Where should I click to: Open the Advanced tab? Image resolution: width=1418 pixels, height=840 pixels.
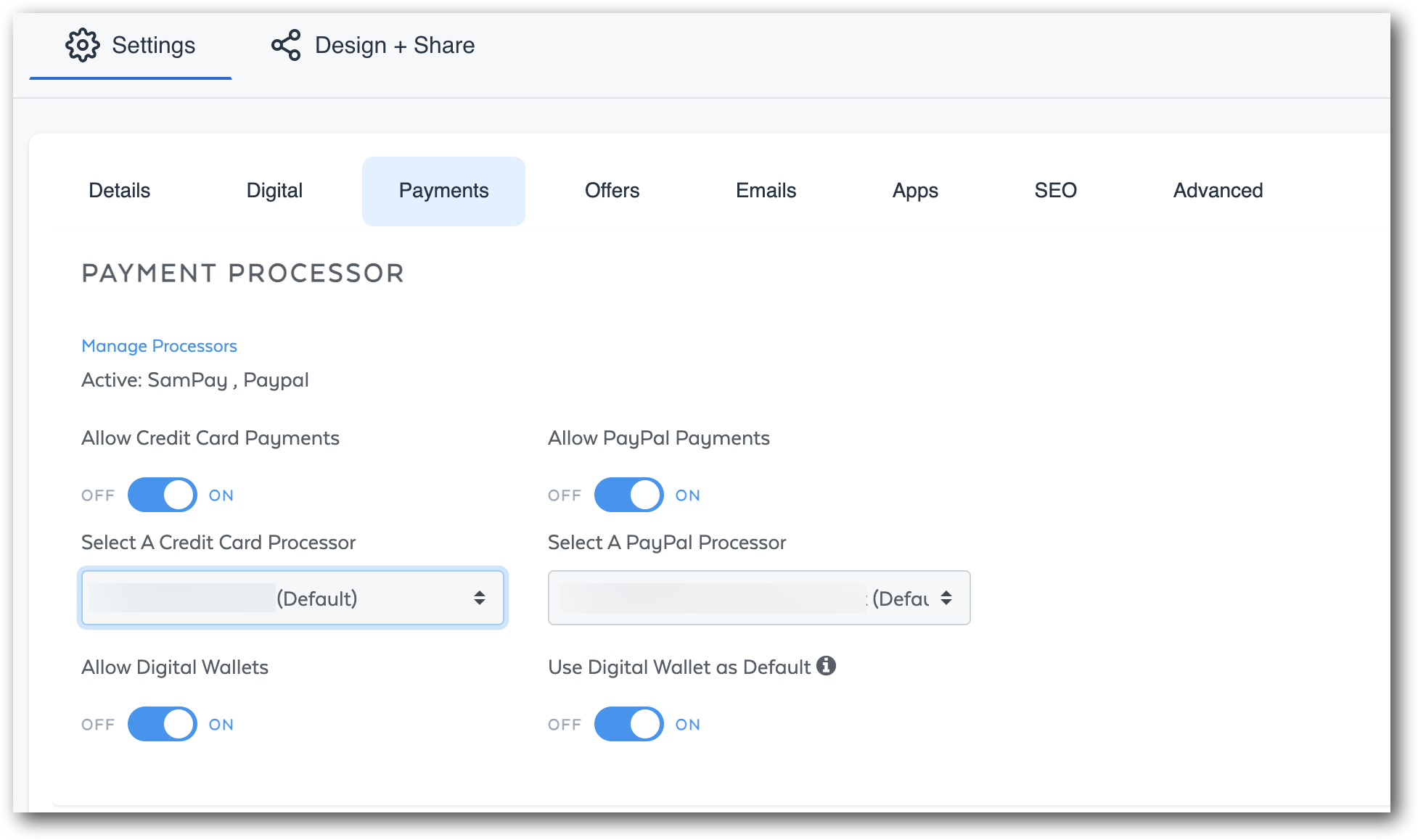click(1218, 191)
